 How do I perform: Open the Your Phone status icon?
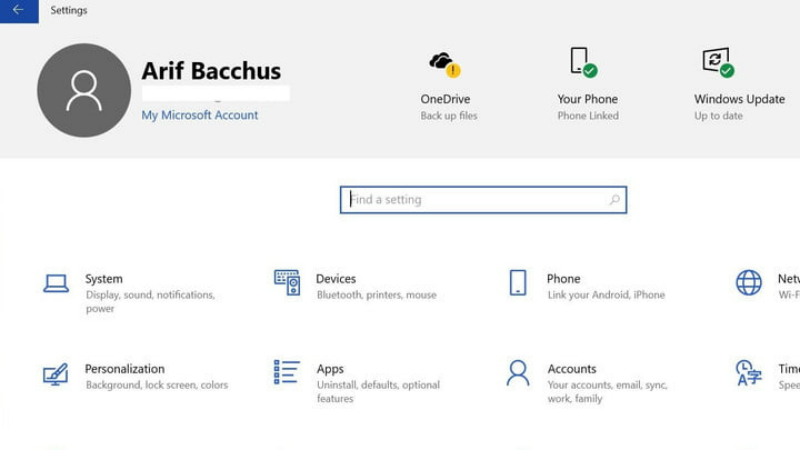click(x=584, y=62)
